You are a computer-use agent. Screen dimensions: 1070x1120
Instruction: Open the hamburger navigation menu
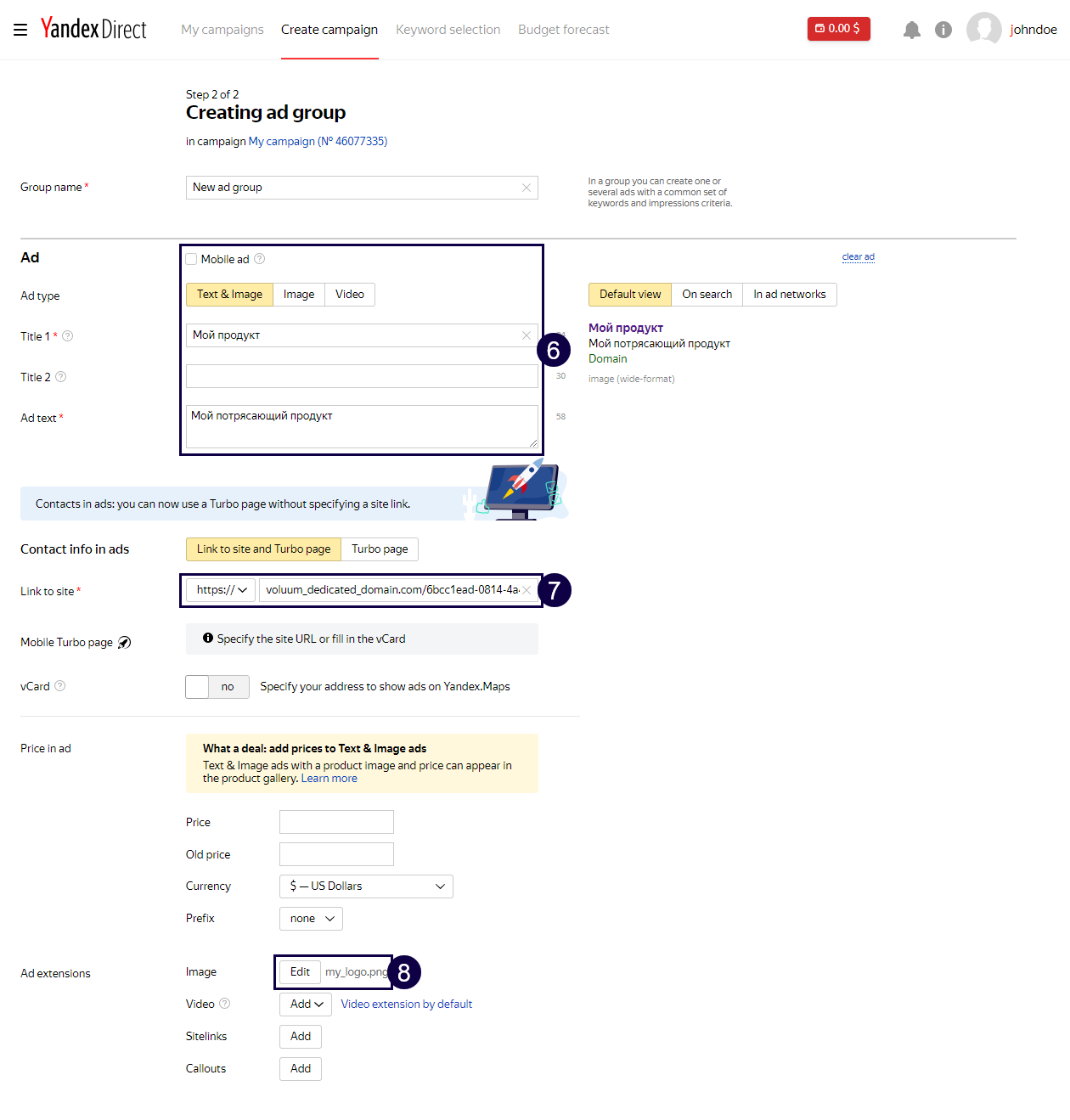pyautogui.click(x=20, y=30)
